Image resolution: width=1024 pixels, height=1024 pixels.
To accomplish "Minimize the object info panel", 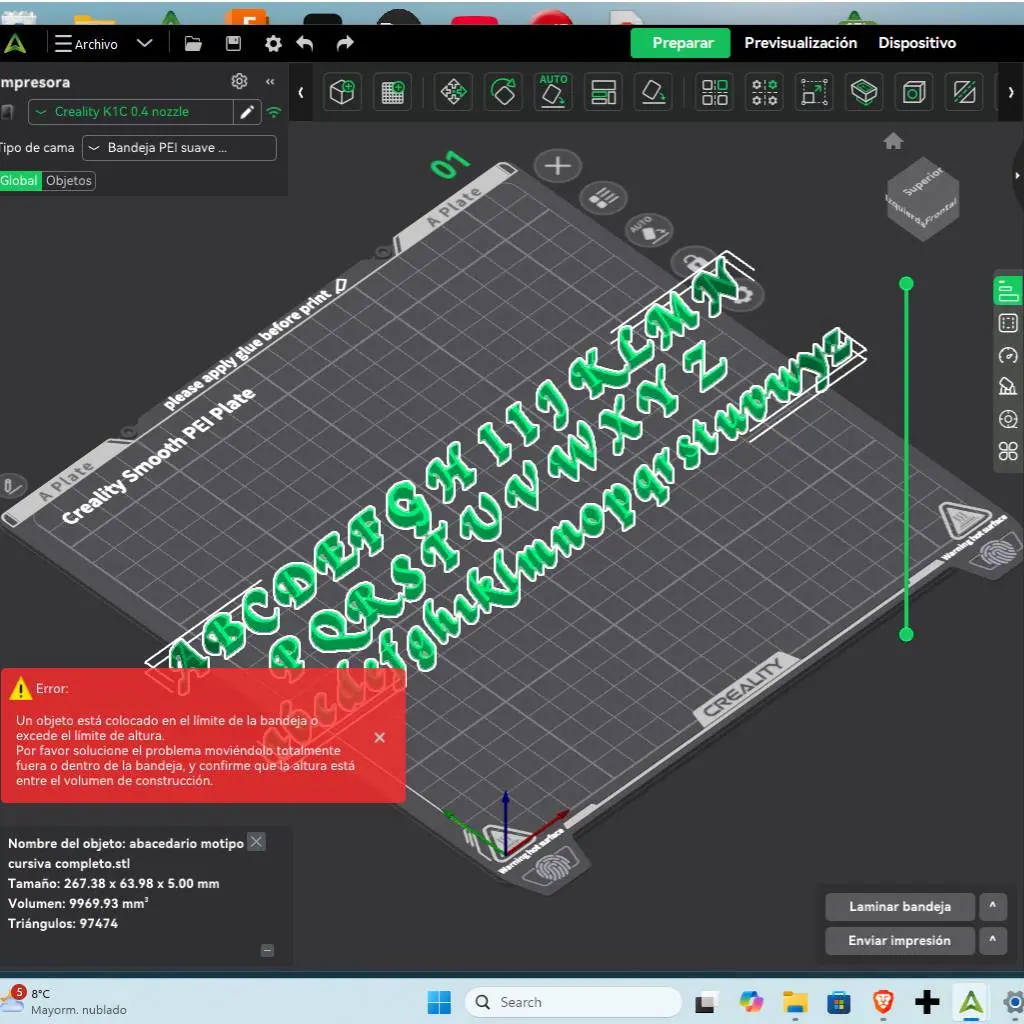I will pyautogui.click(x=267, y=950).
